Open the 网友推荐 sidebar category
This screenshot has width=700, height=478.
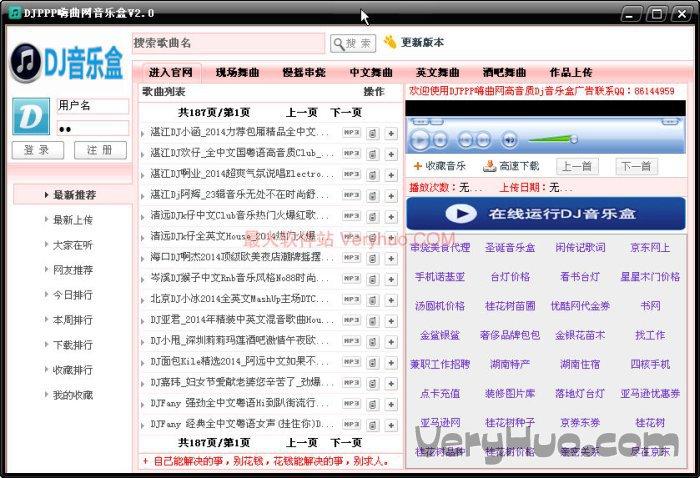72,270
